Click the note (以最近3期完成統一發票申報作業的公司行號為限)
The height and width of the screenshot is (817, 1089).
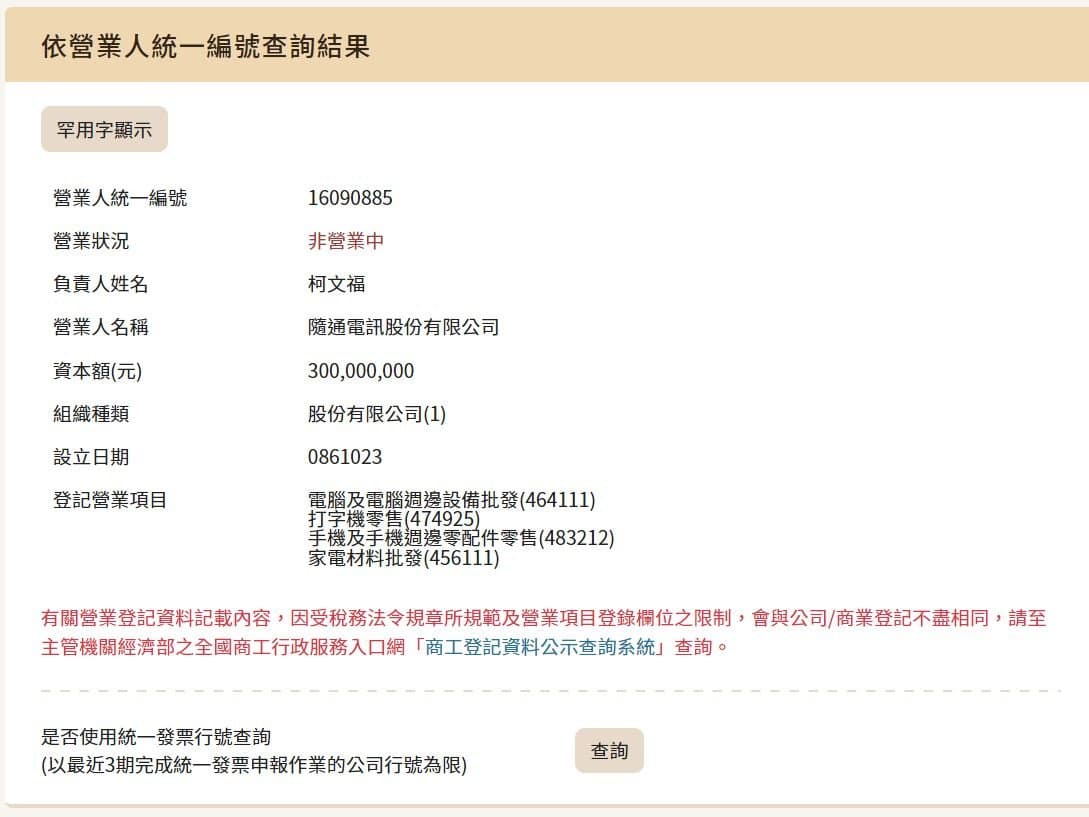[254, 766]
